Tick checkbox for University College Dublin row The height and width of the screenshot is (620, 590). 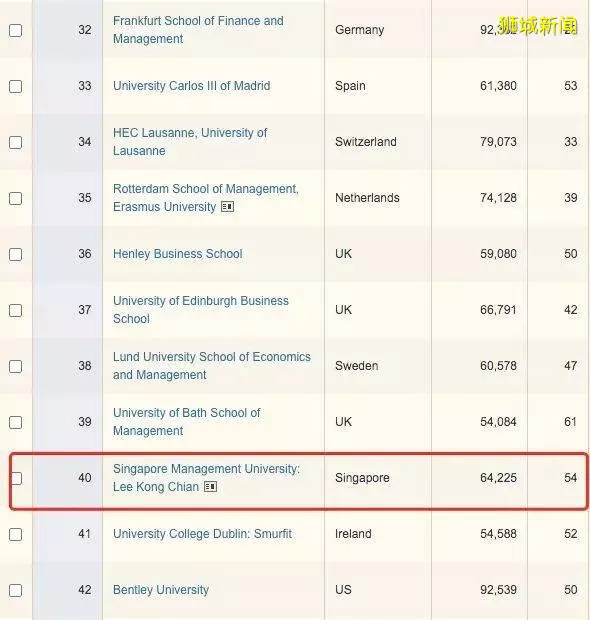[x=15, y=535]
